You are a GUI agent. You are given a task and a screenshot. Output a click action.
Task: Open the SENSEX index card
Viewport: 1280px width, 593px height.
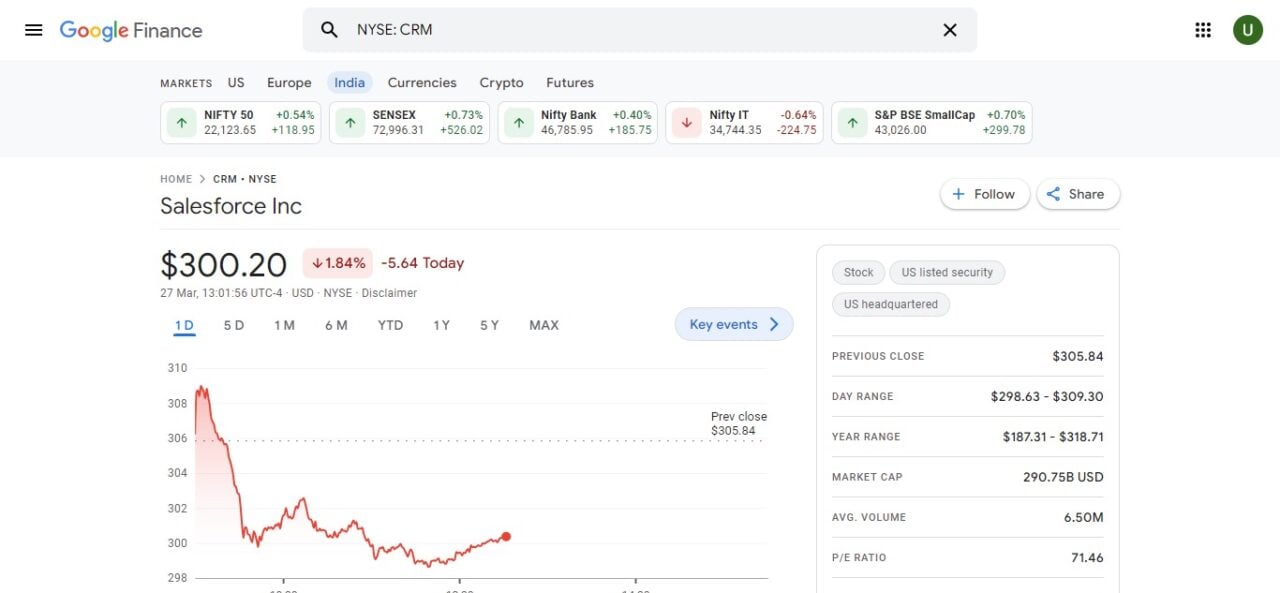click(x=409, y=123)
